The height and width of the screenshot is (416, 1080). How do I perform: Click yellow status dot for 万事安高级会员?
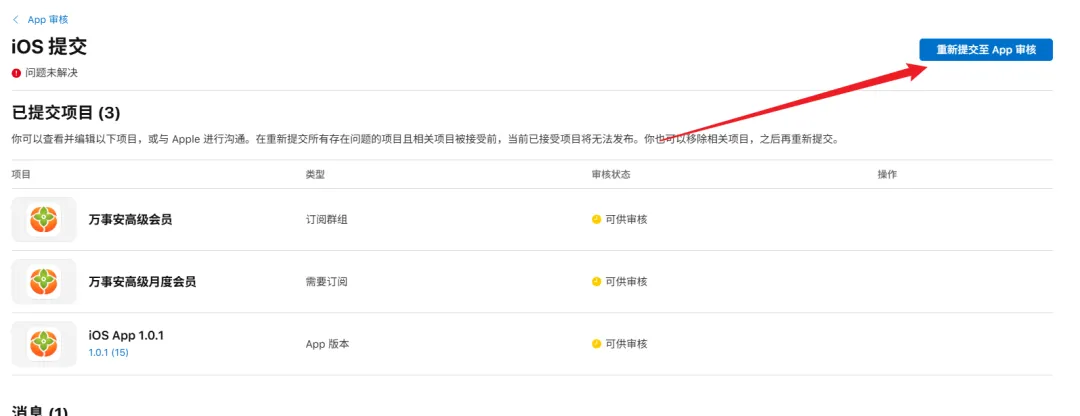(596, 220)
